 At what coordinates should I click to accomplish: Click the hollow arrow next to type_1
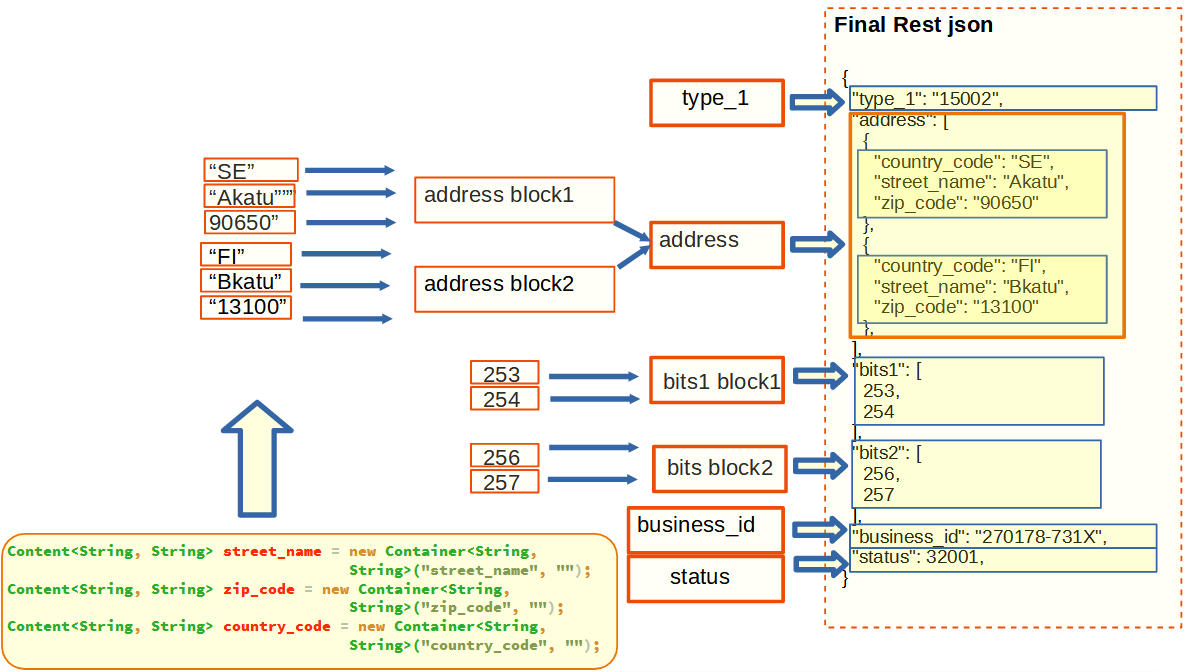point(818,101)
